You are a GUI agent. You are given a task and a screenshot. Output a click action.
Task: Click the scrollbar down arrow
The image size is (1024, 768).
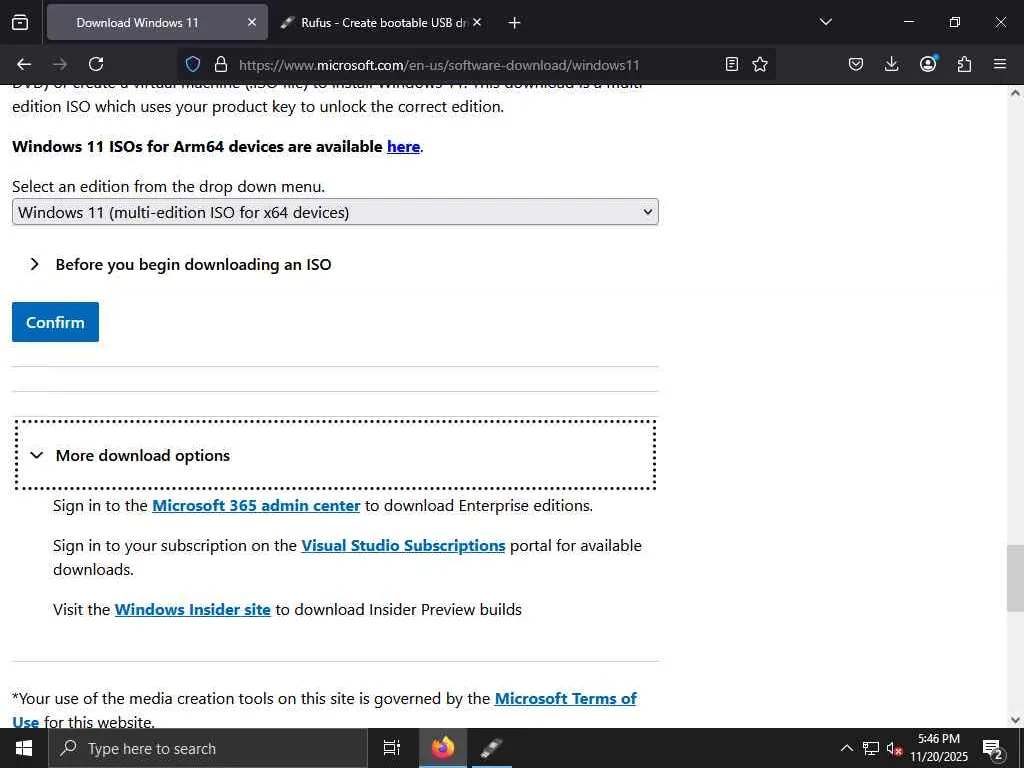tap(1015, 720)
